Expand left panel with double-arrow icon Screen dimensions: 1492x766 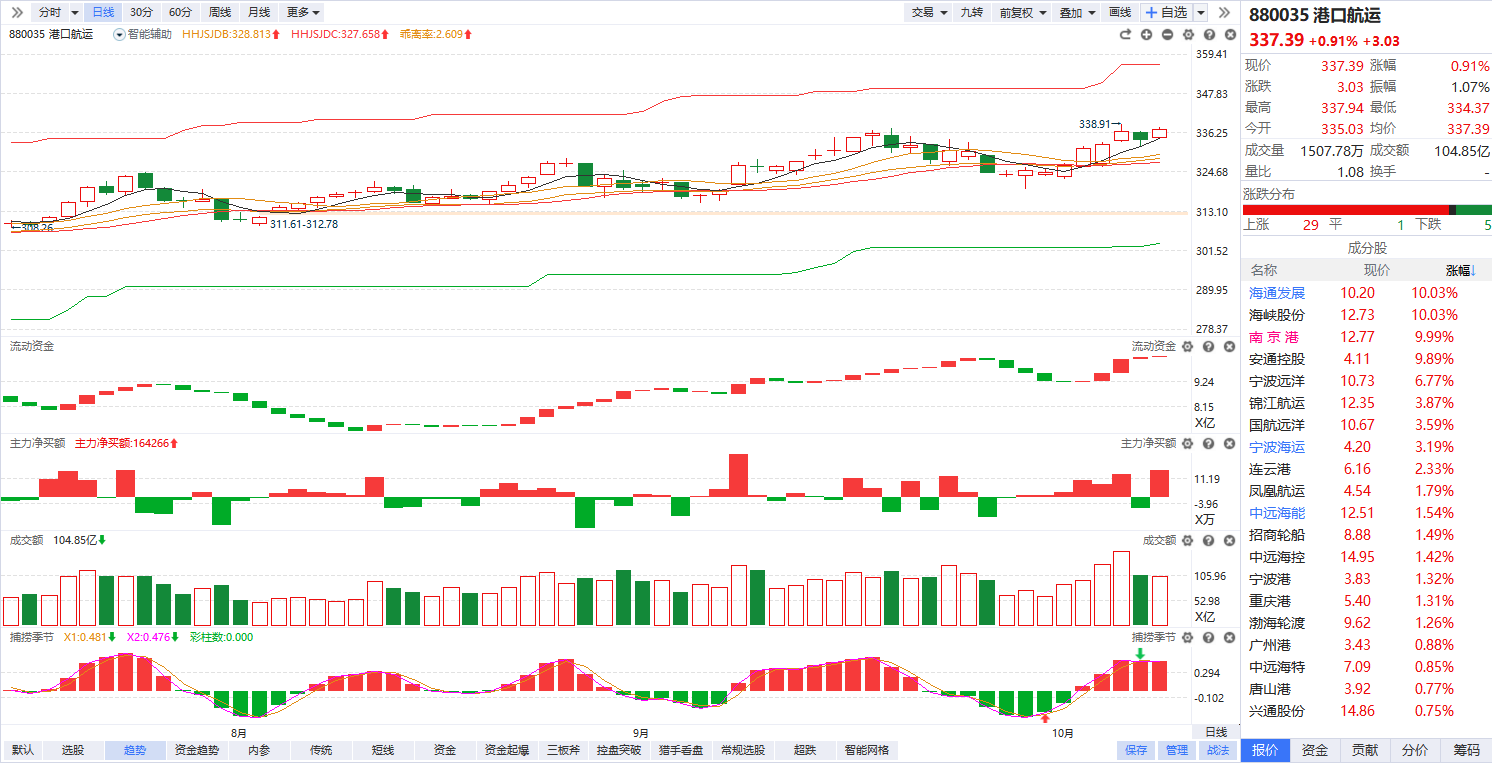click(x=17, y=12)
